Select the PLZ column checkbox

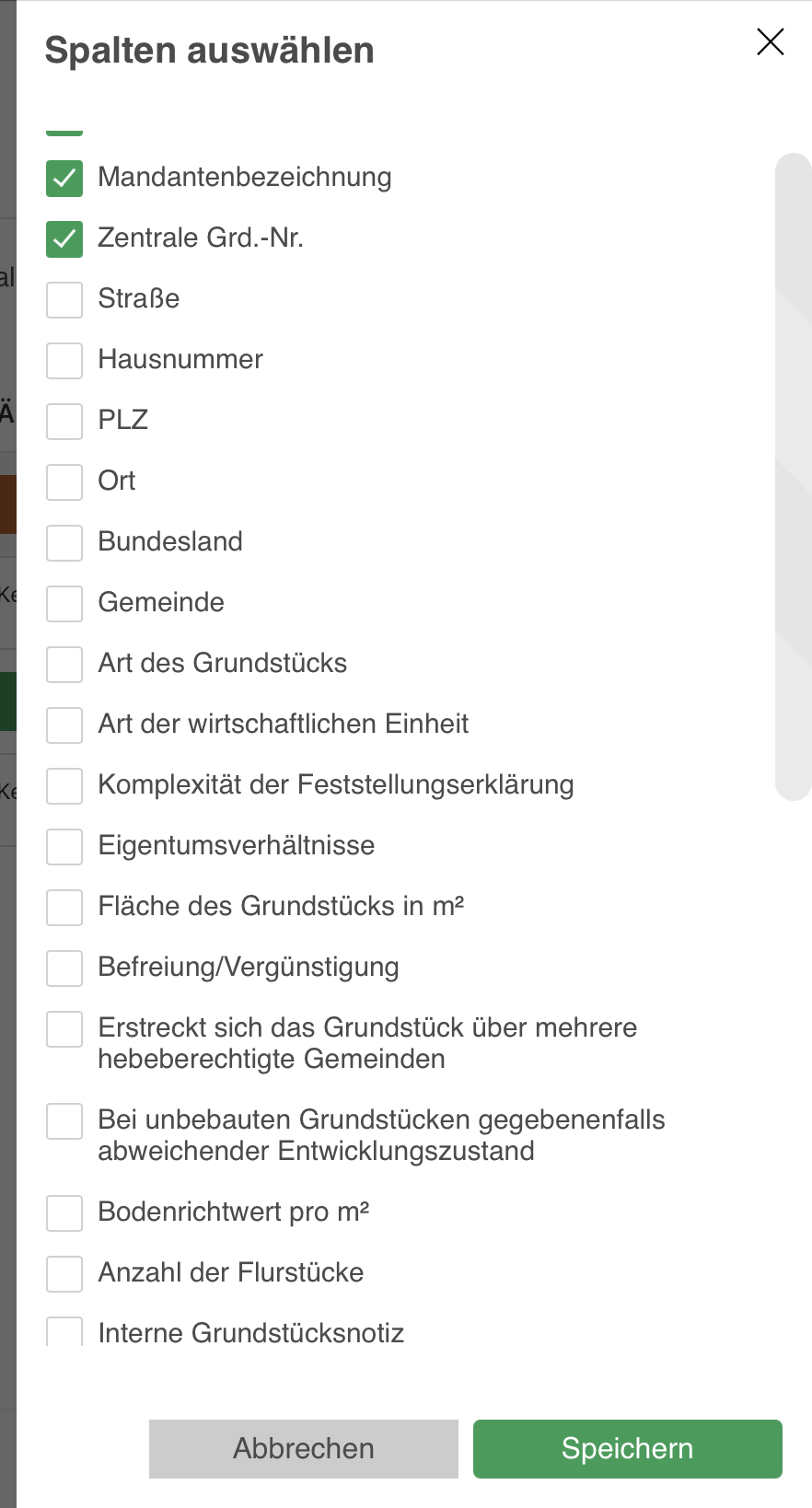click(64, 422)
